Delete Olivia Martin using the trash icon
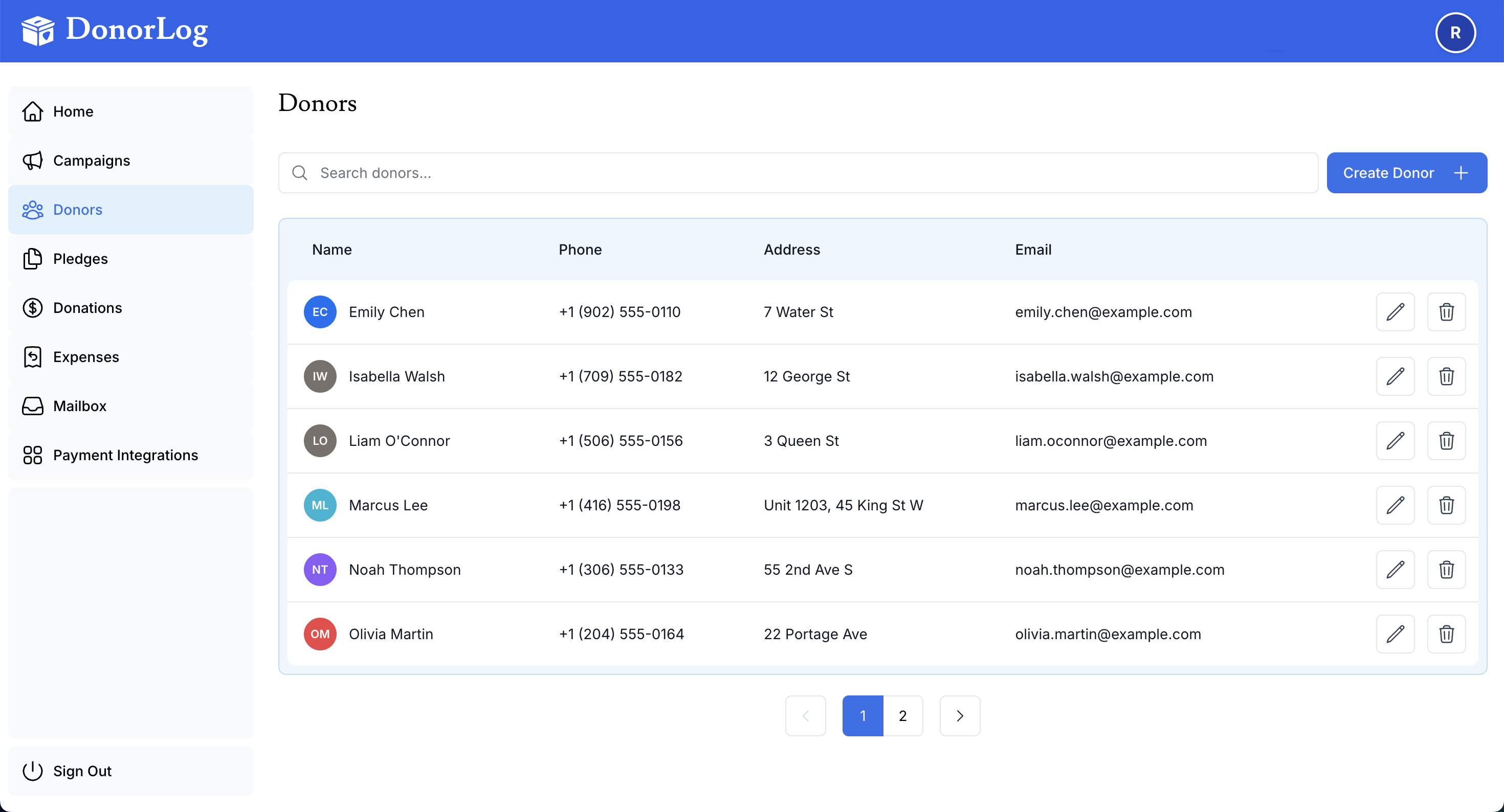1504x812 pixels. point(1446,634)
